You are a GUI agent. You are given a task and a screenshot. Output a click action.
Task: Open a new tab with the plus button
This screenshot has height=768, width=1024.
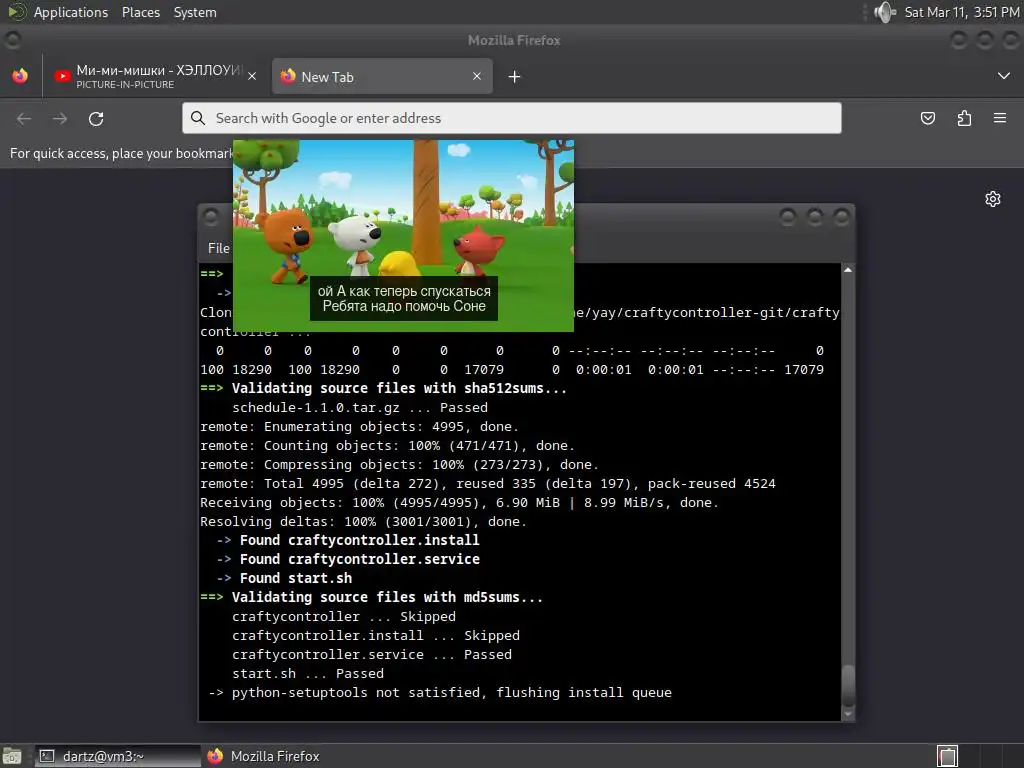click(x=515, y=77)
